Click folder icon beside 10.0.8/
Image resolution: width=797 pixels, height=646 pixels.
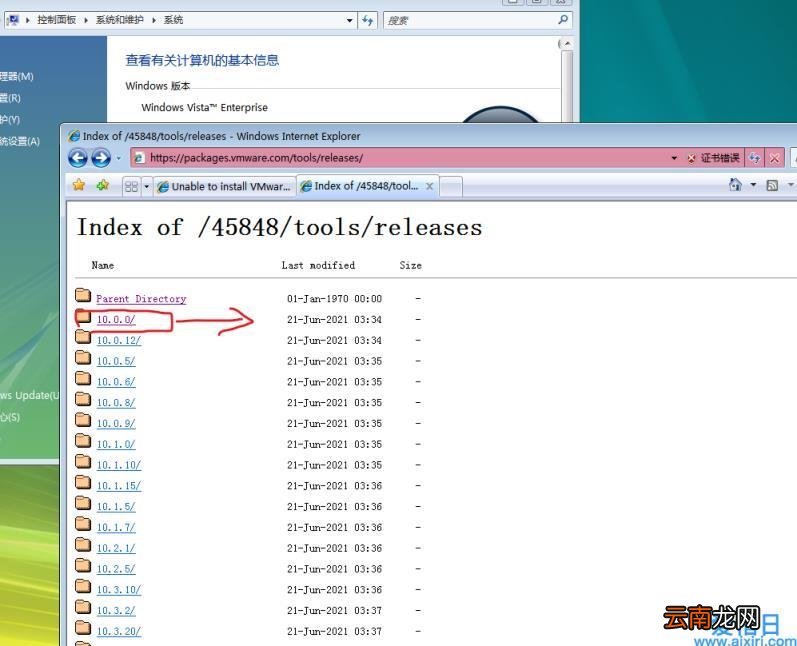[x=83, y=399]
